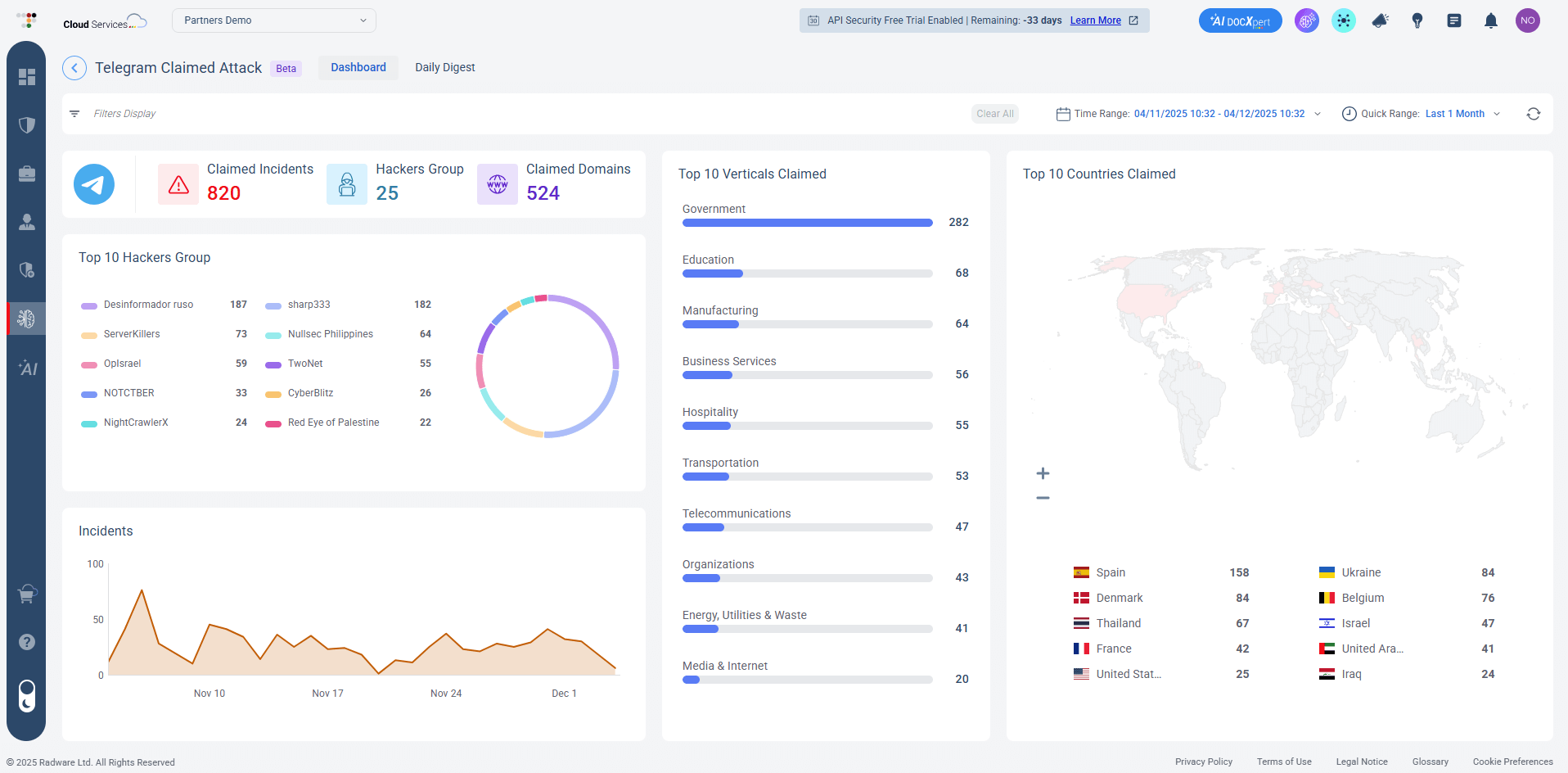Open the AI section in the left sidebar
Image resolution: width=1568 pixels, height=773 pixels.
[x=27, y=368]
